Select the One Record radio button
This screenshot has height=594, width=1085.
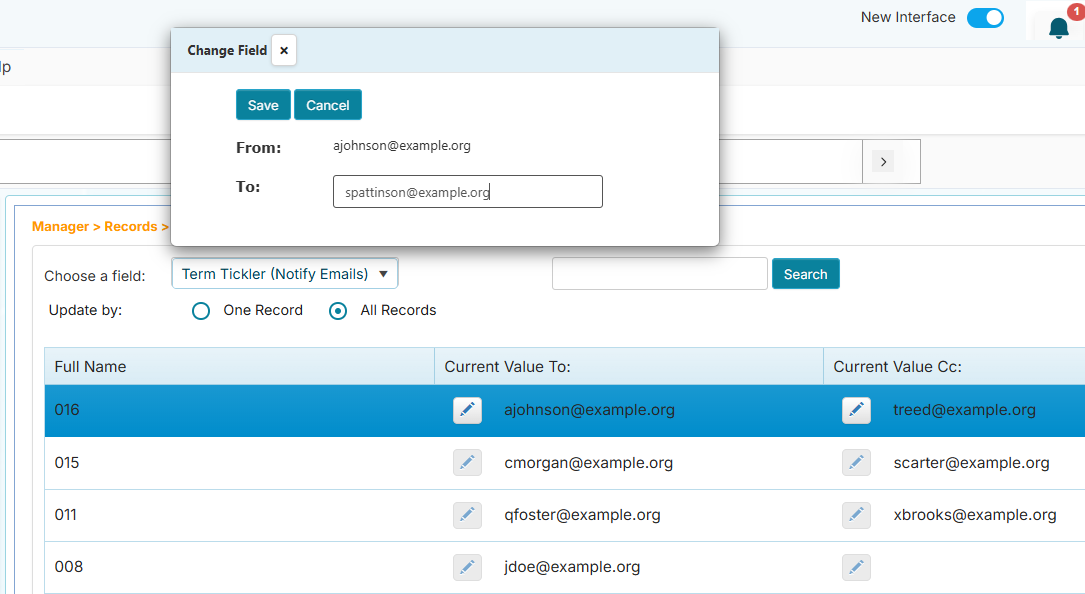[x=201, y=311]
